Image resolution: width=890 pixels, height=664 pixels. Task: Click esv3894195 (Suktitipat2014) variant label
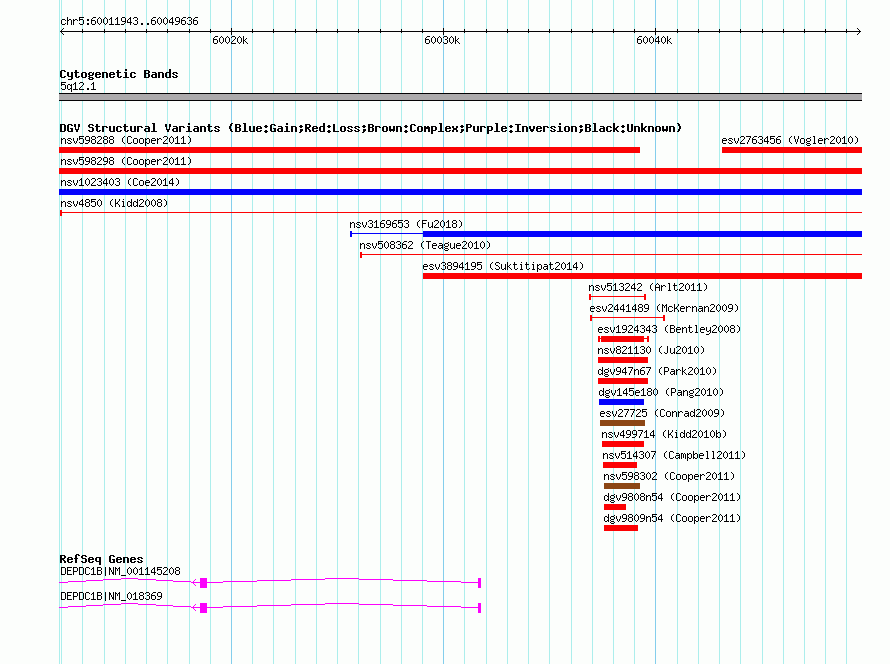[x=503, y=266]
